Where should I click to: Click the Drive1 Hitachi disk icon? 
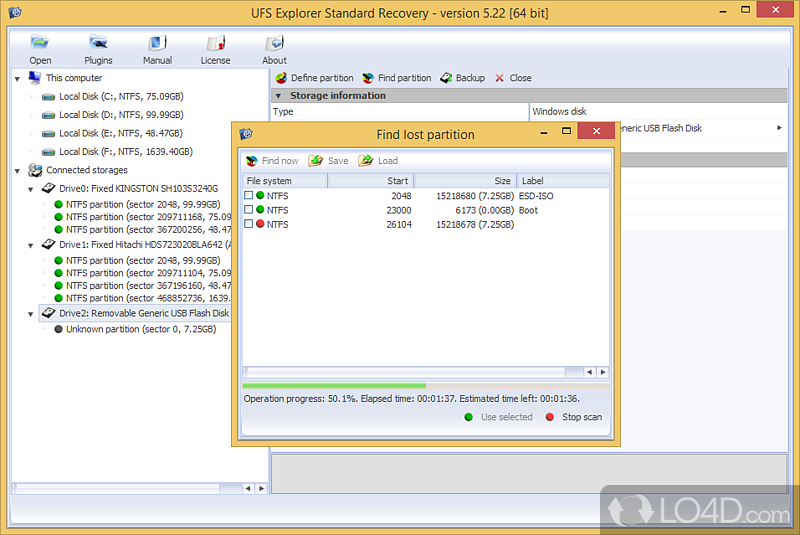point(48,244)
